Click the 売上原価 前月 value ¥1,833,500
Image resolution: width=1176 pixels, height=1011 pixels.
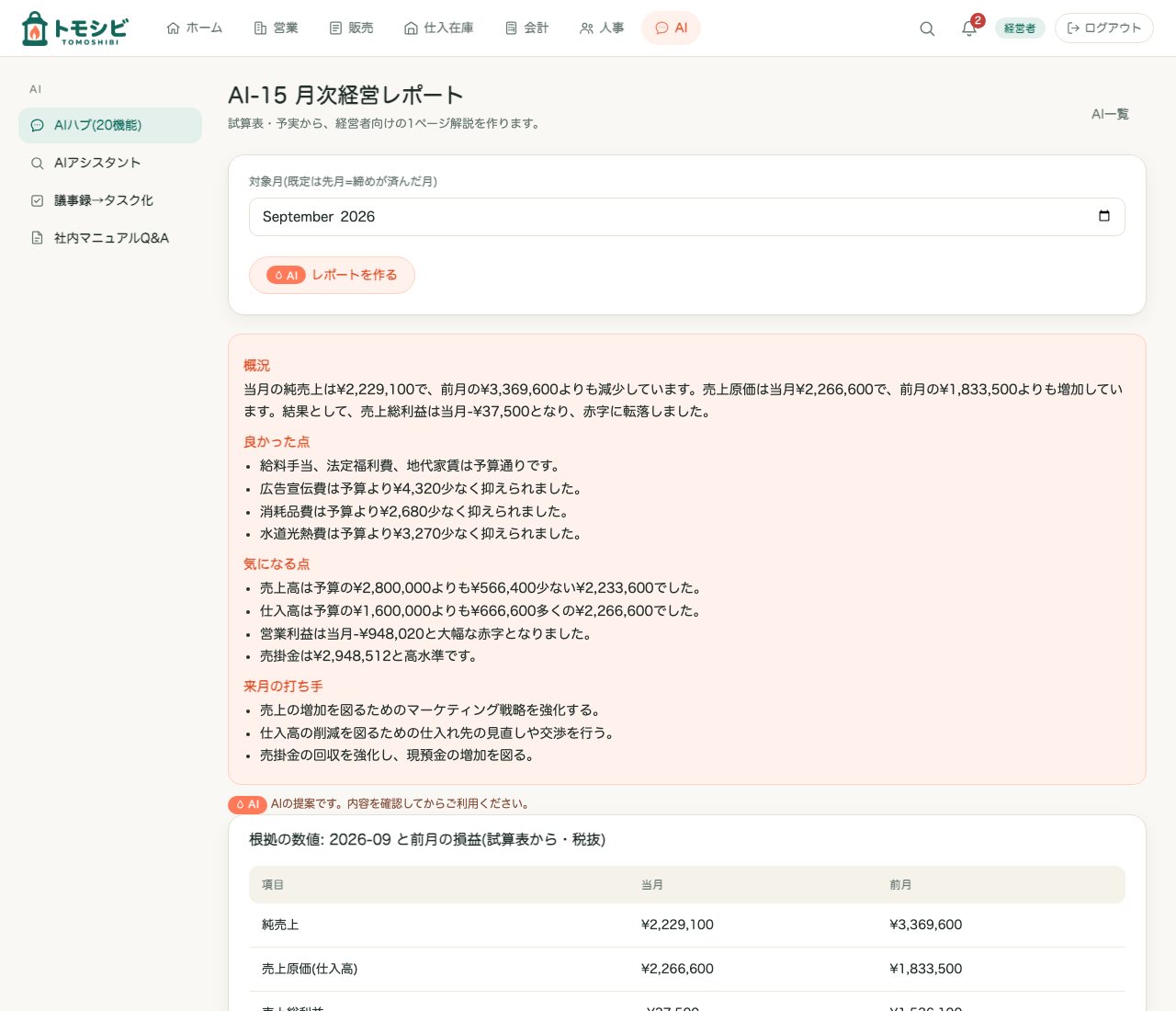point(926,969)
